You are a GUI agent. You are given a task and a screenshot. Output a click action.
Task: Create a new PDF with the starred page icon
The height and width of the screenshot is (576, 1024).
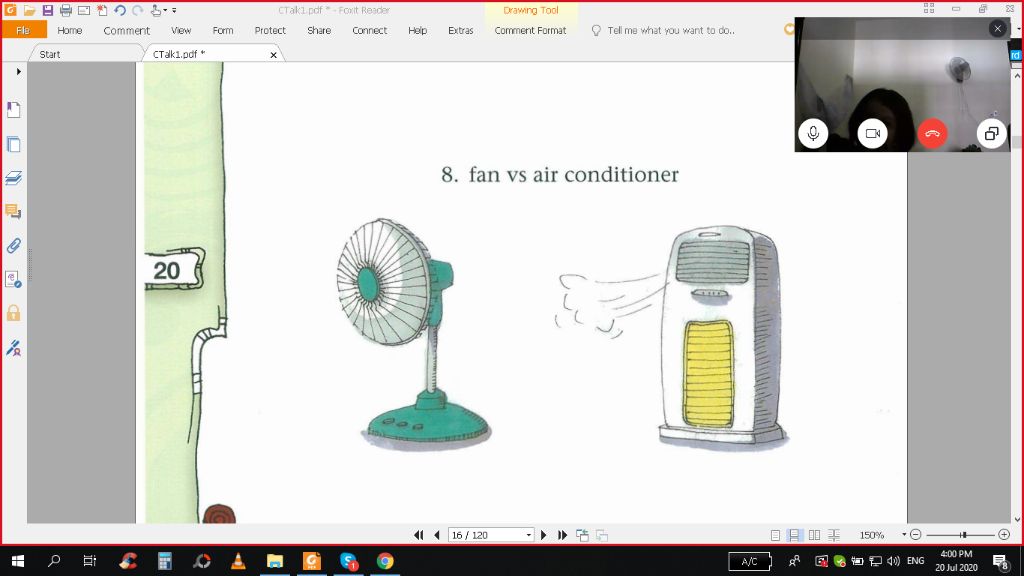point(102,10)
